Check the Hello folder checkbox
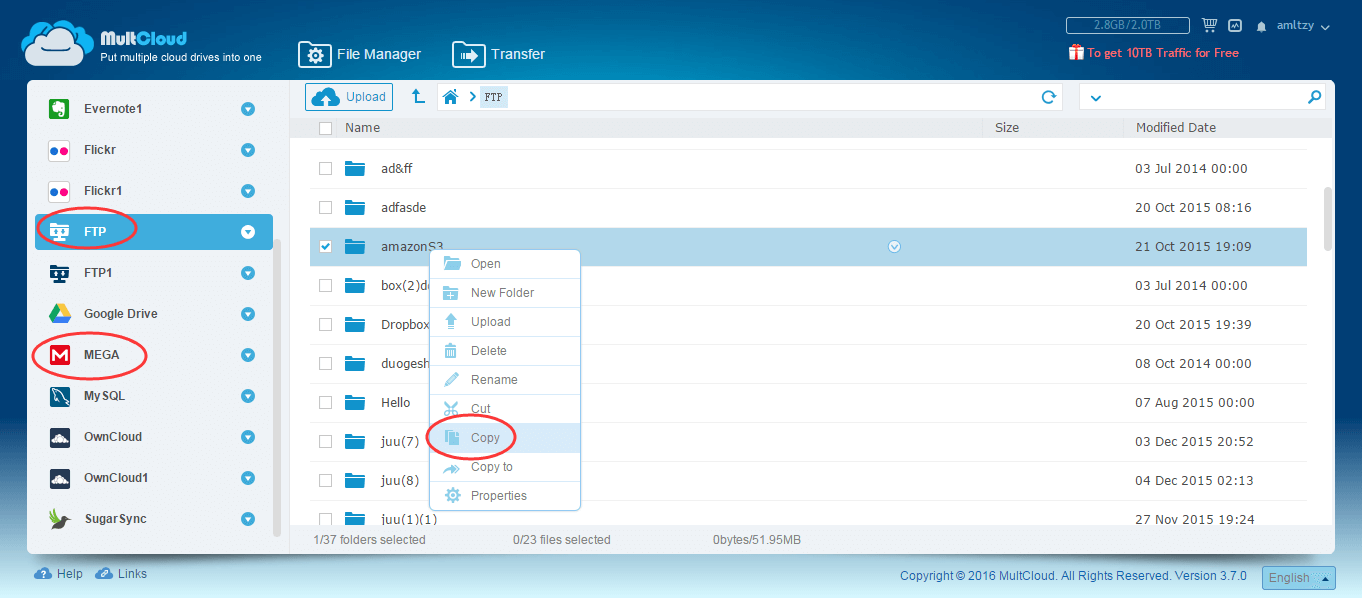 coord(325,402)
